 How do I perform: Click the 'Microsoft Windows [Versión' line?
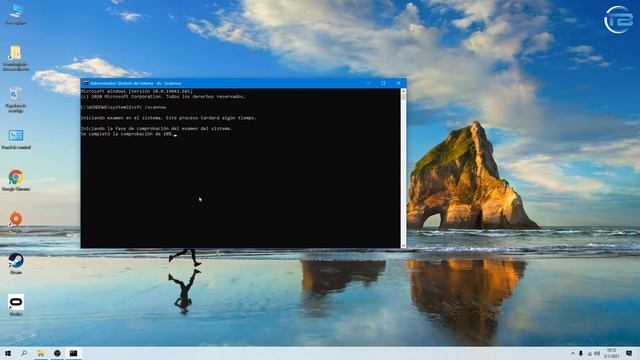137,91
